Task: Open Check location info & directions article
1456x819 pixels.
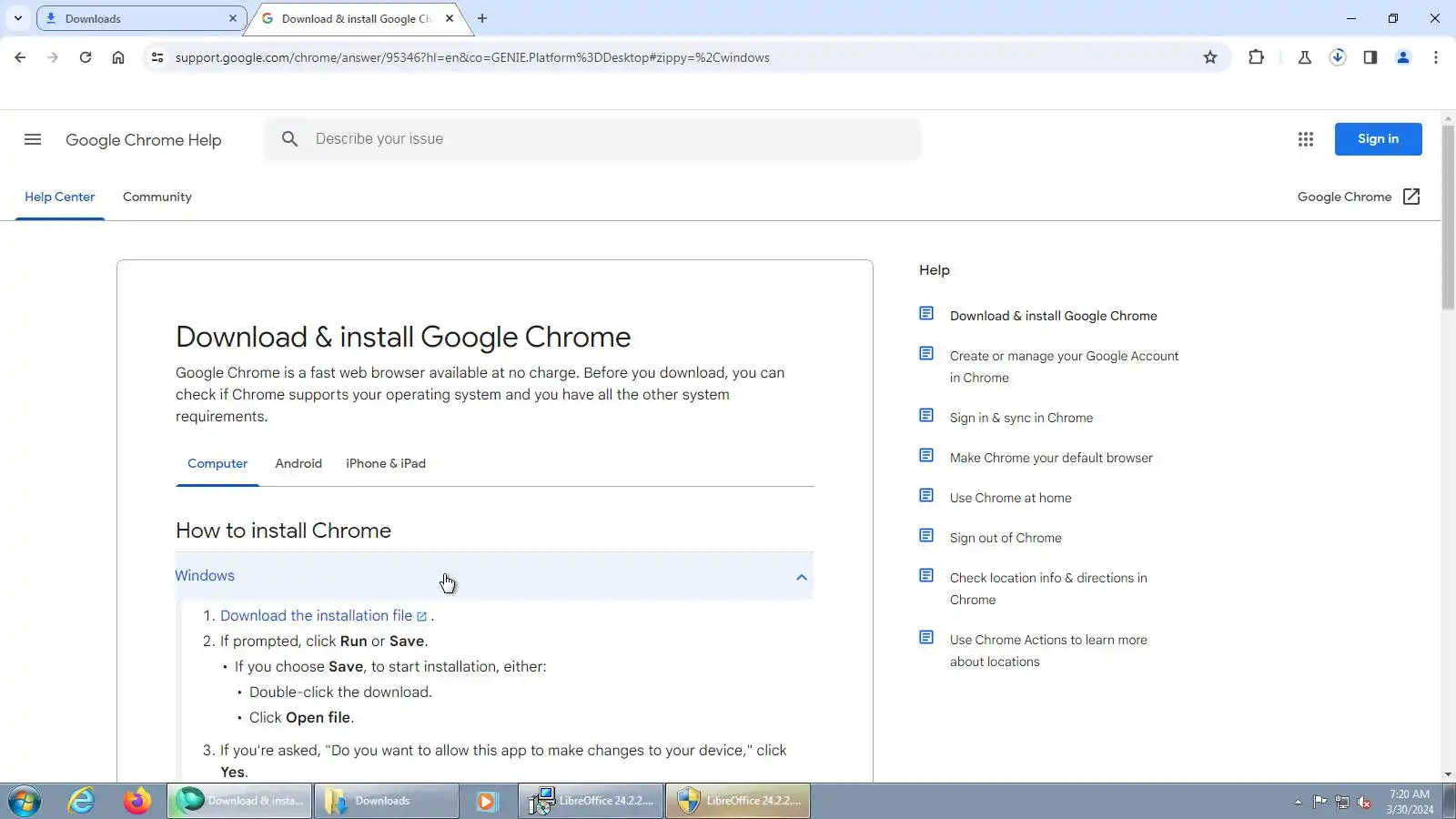Action: (1048, 589)
